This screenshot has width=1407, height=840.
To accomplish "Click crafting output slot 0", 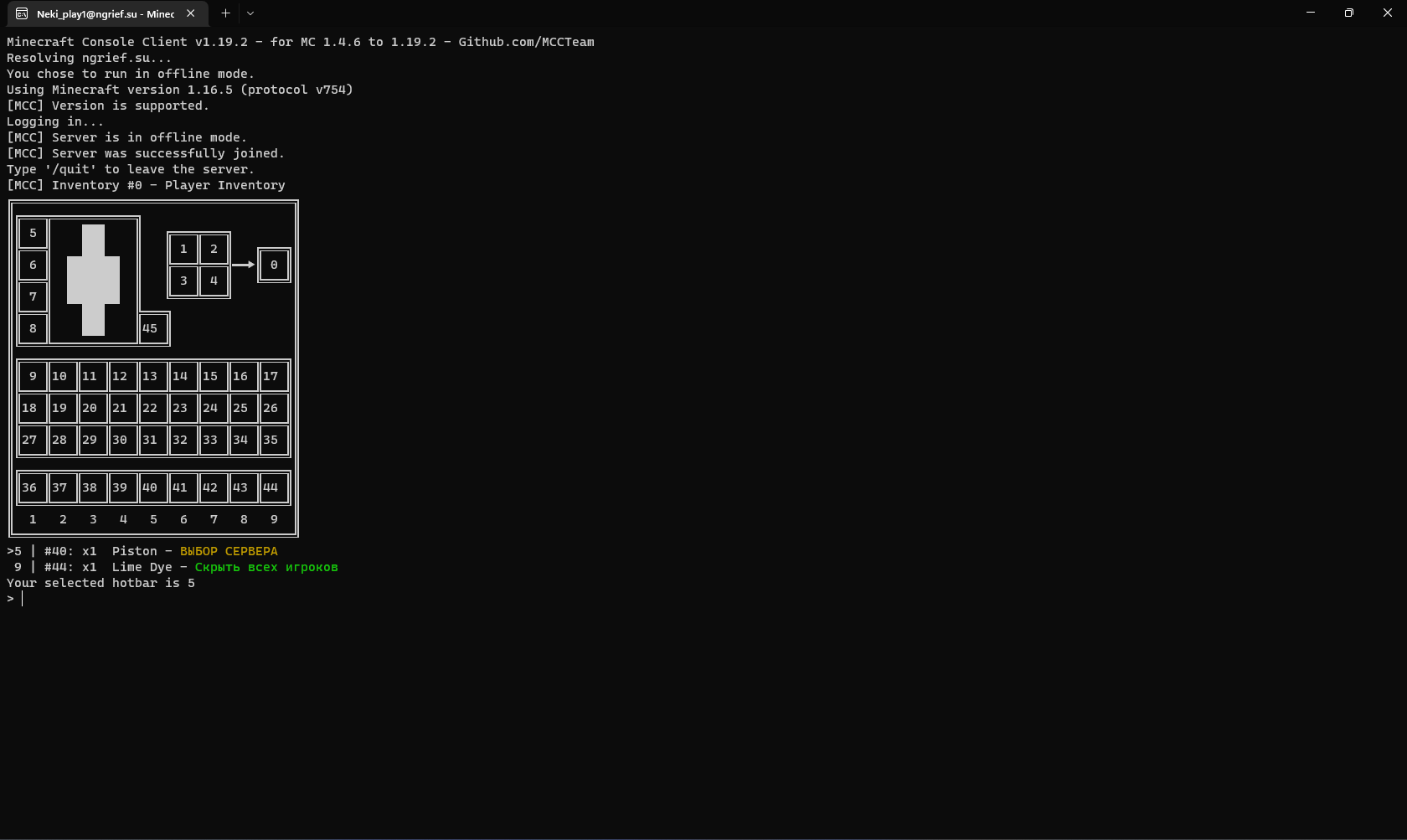I will [x=274, y=265].
